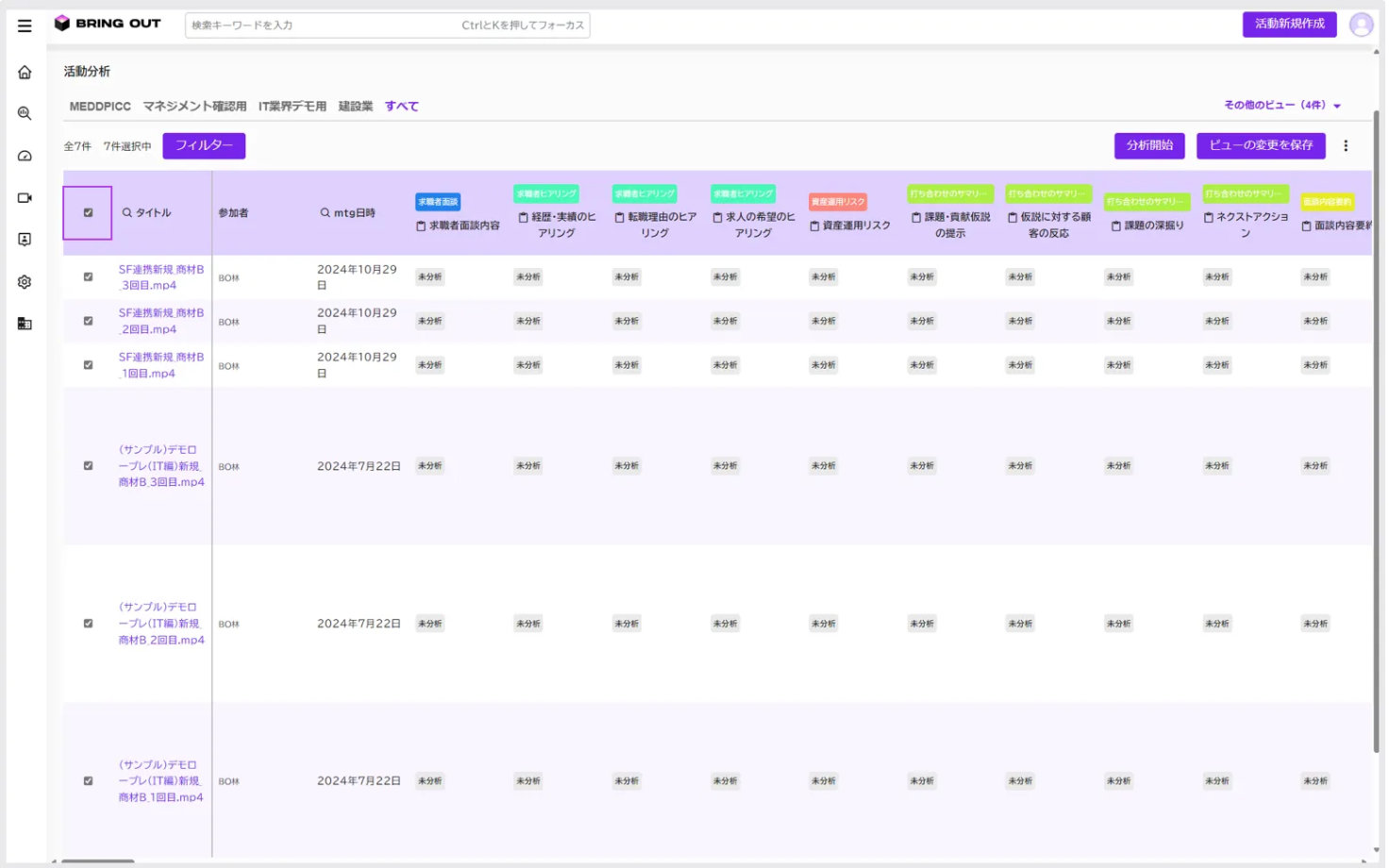The image size is (1390, 868).
Task: Open the フィルター filter panel
Action: click(204, 145)
